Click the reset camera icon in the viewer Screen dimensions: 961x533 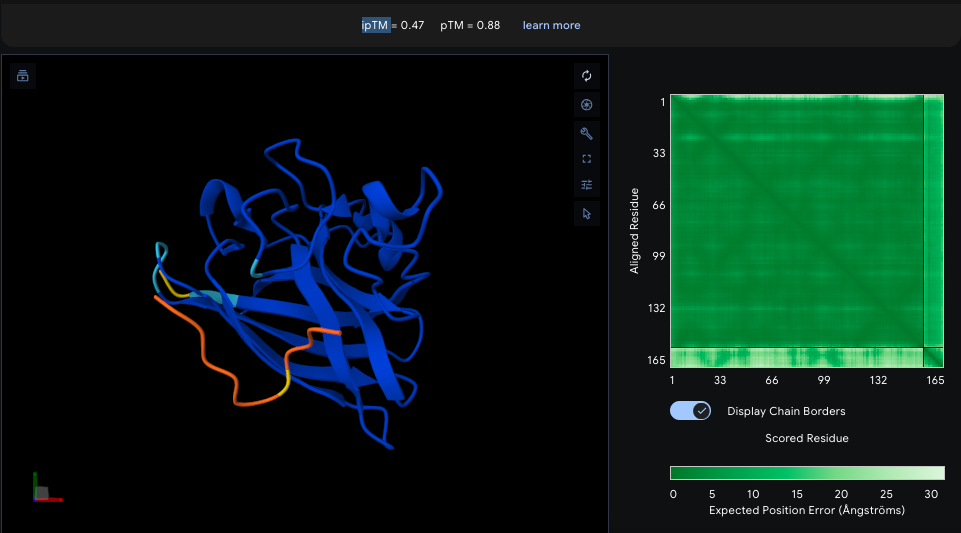point(587,76)
